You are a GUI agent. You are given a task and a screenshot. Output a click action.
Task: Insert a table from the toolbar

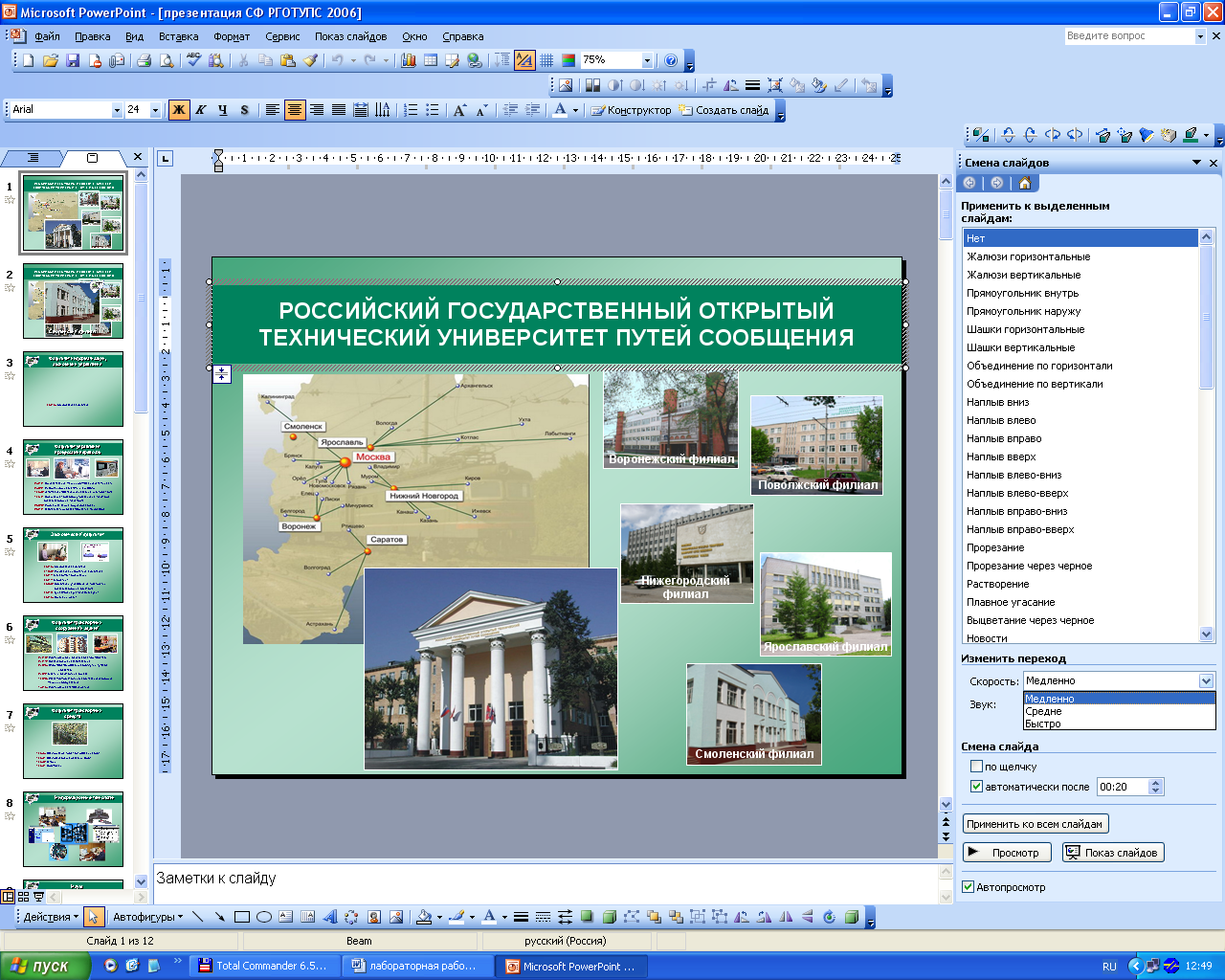pyautogui.click(x=431, y=60)
